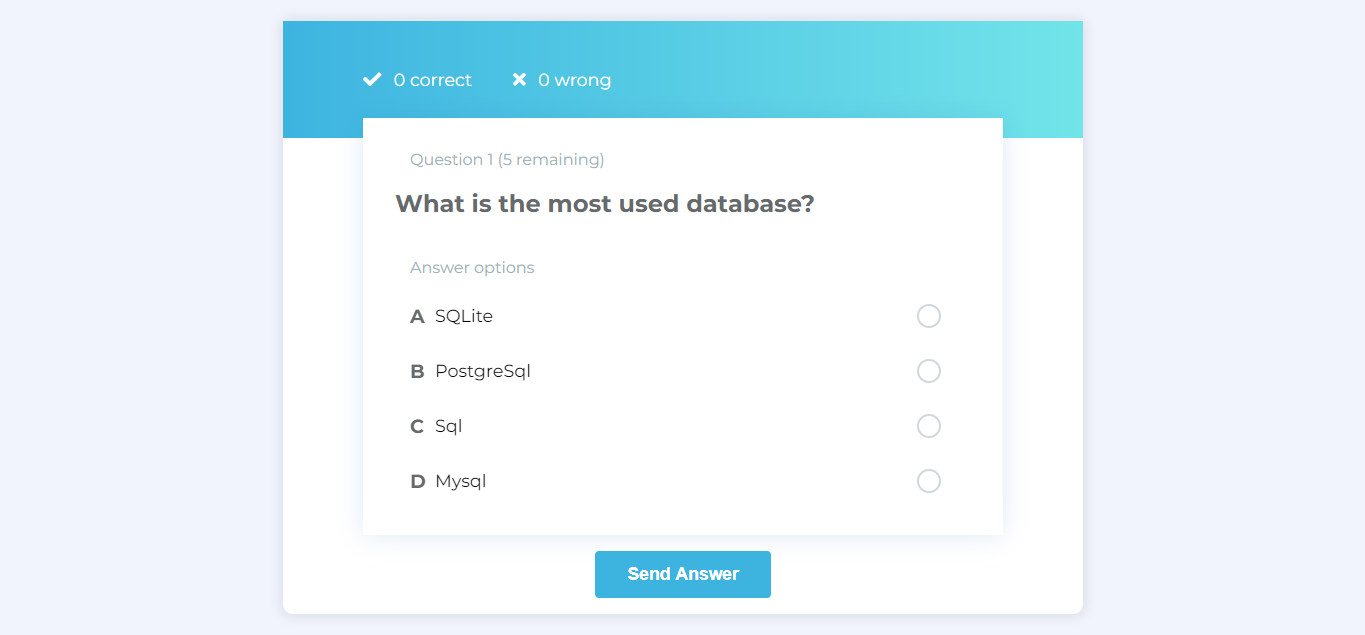Select the radio button for SQLite
1365x635 pixels.
tap(929, 316)
